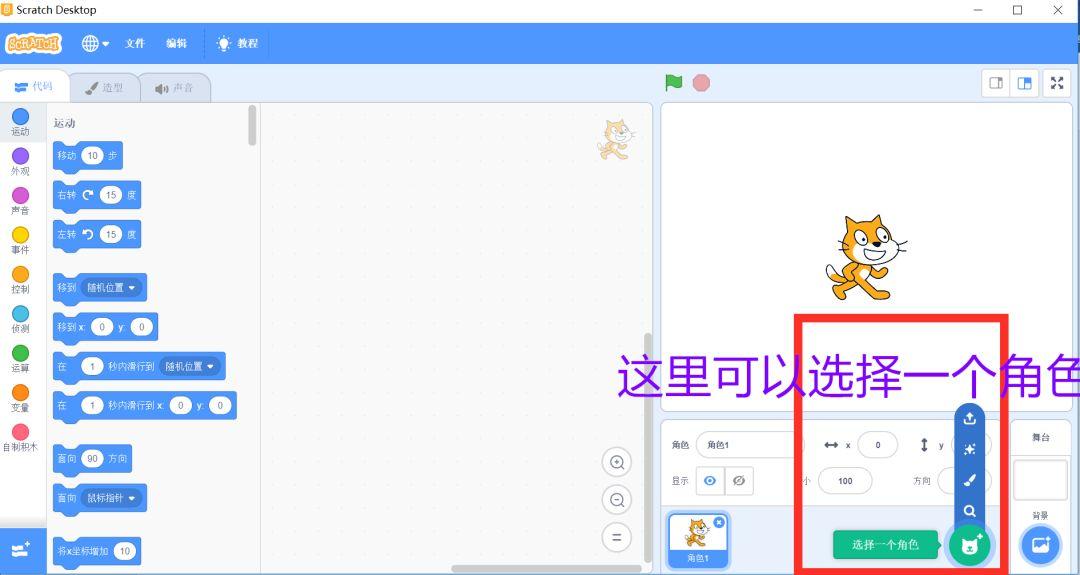
Task: Zoom in the code workspace
Action: pos(617,463)
